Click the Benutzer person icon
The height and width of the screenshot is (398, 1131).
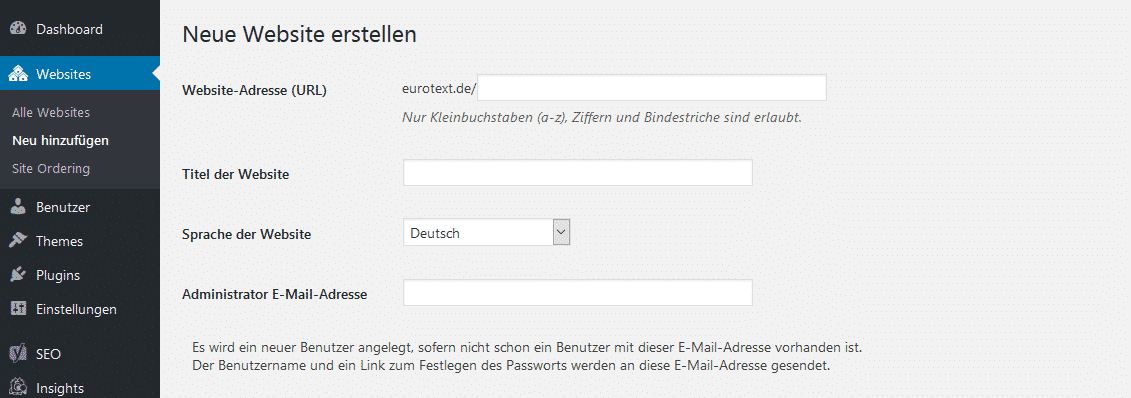[19, 207]
